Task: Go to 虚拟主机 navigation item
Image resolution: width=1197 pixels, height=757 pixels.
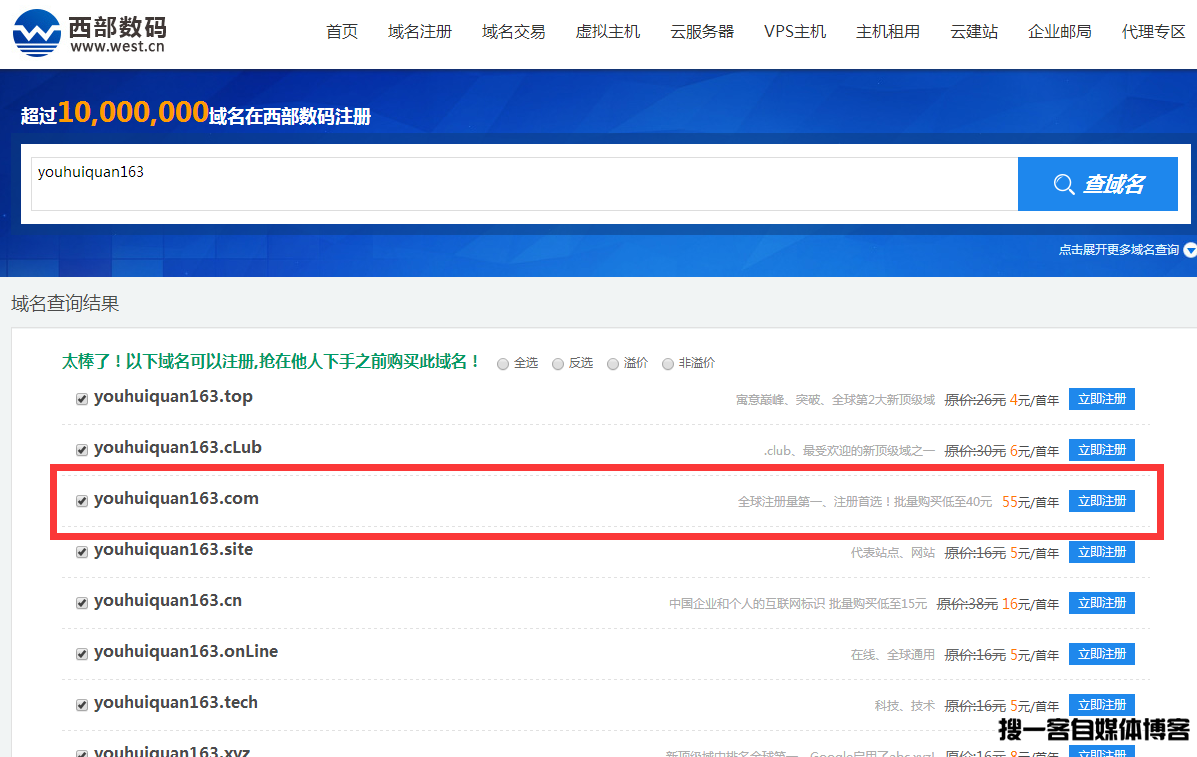Action: click(x=607, y=32)
